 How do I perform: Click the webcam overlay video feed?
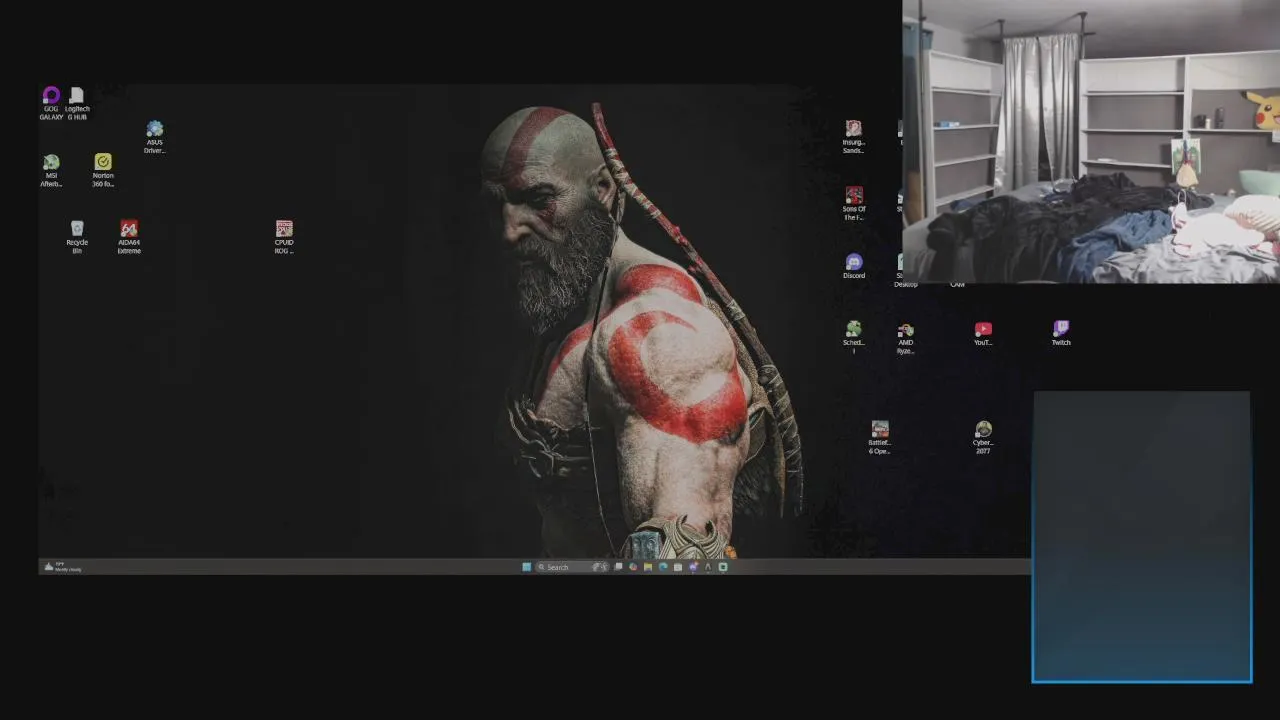[1091, 141]
